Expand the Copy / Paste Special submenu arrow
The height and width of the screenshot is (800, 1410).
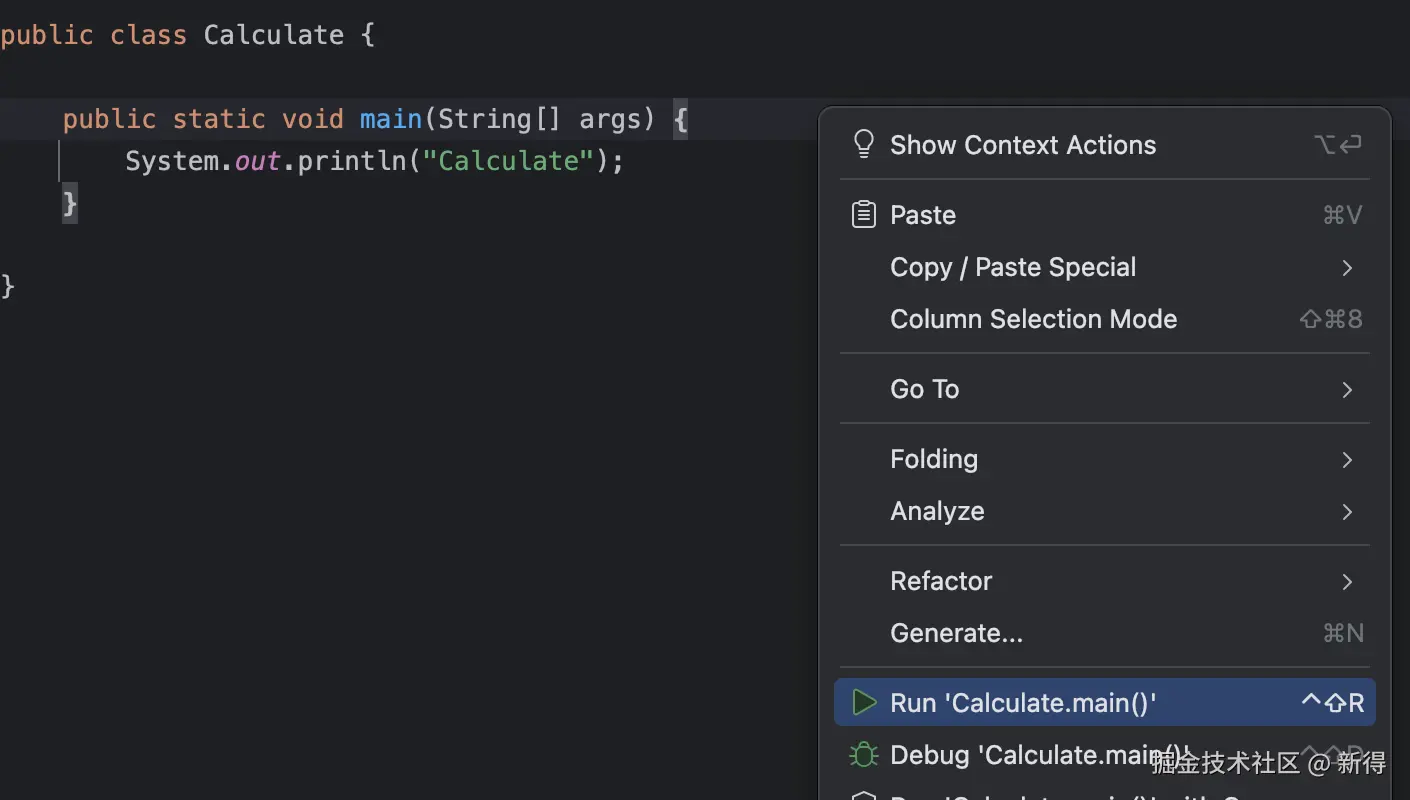click(x=1347, y=268)
